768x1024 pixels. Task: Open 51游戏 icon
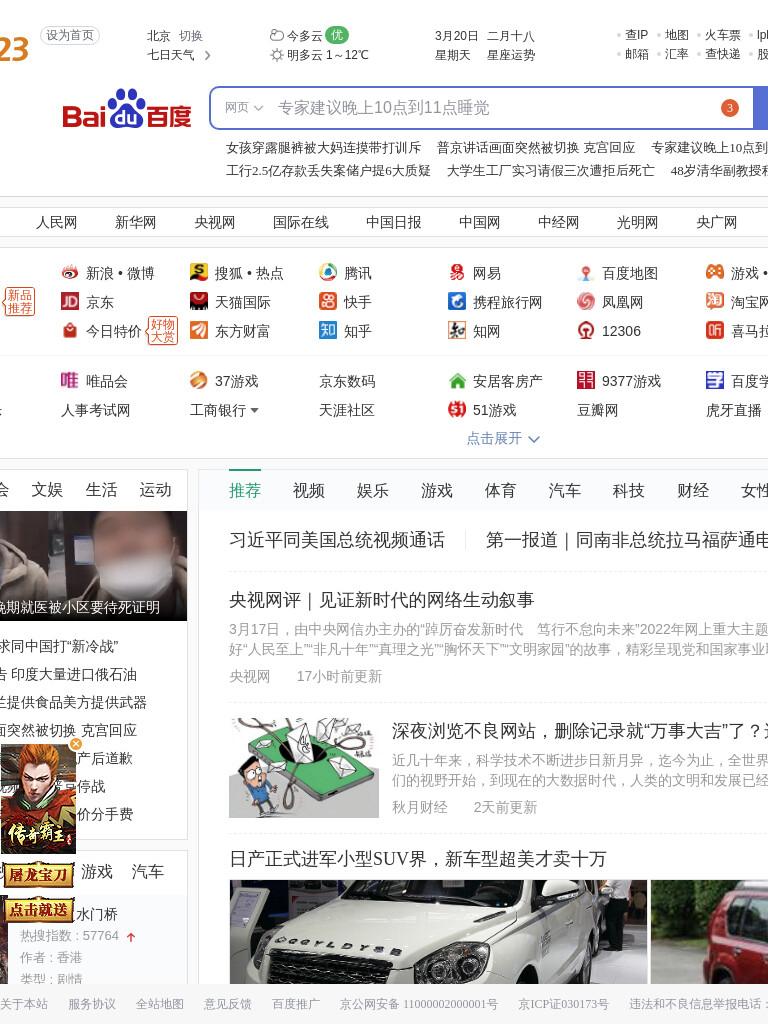point(457,409)
